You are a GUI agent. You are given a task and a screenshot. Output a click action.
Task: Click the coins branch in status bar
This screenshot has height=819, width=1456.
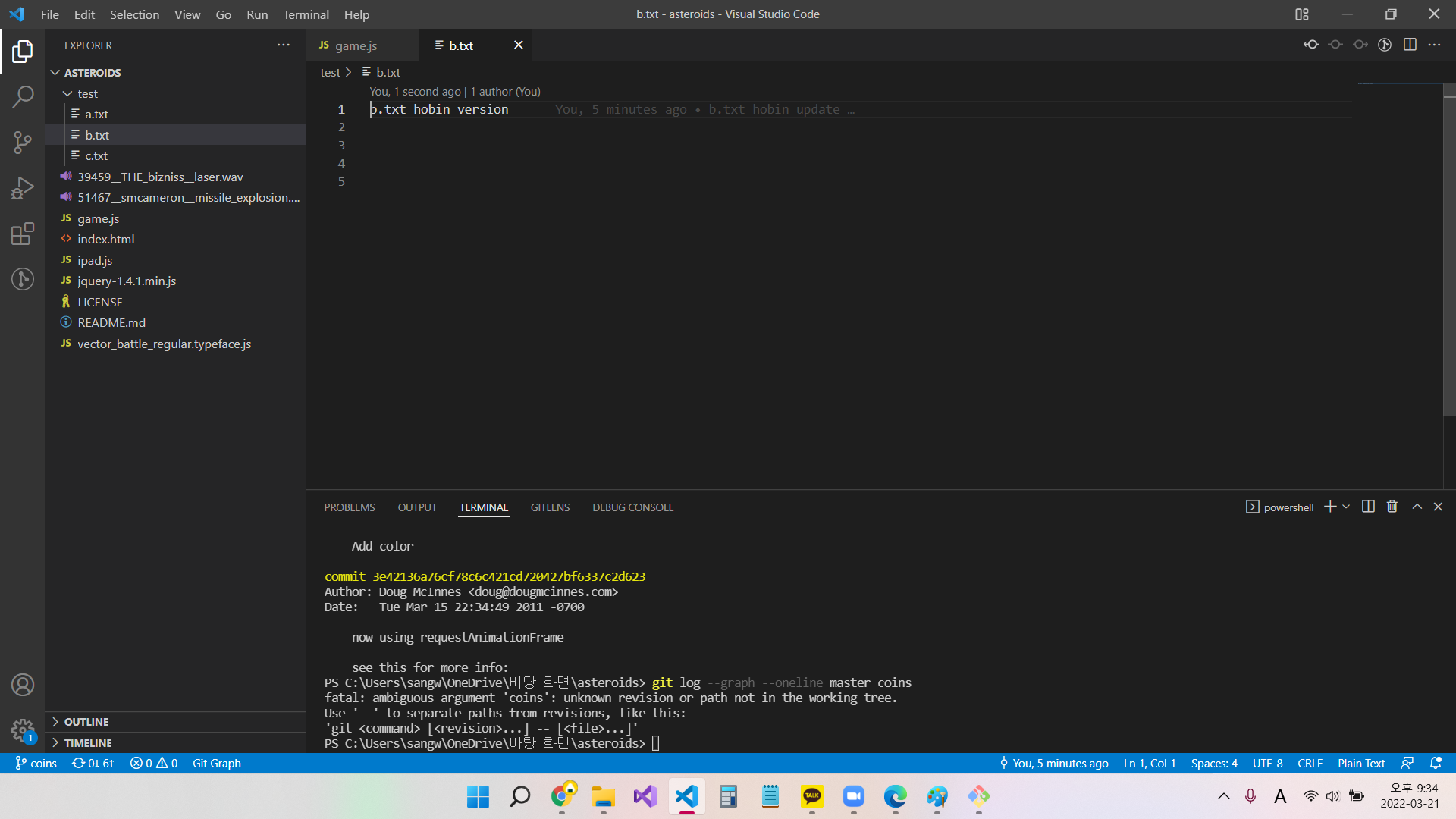(36, 764)
